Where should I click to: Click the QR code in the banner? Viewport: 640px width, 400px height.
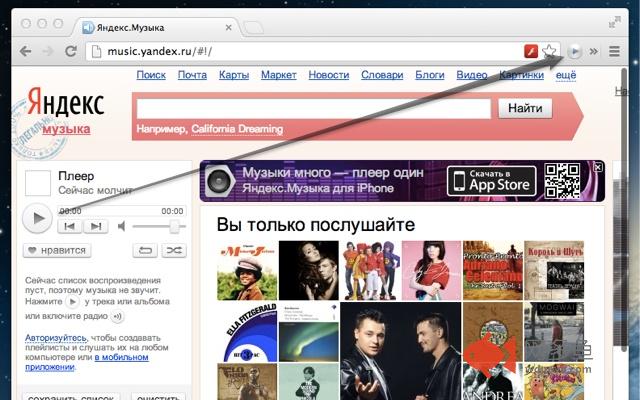(562, 181)
